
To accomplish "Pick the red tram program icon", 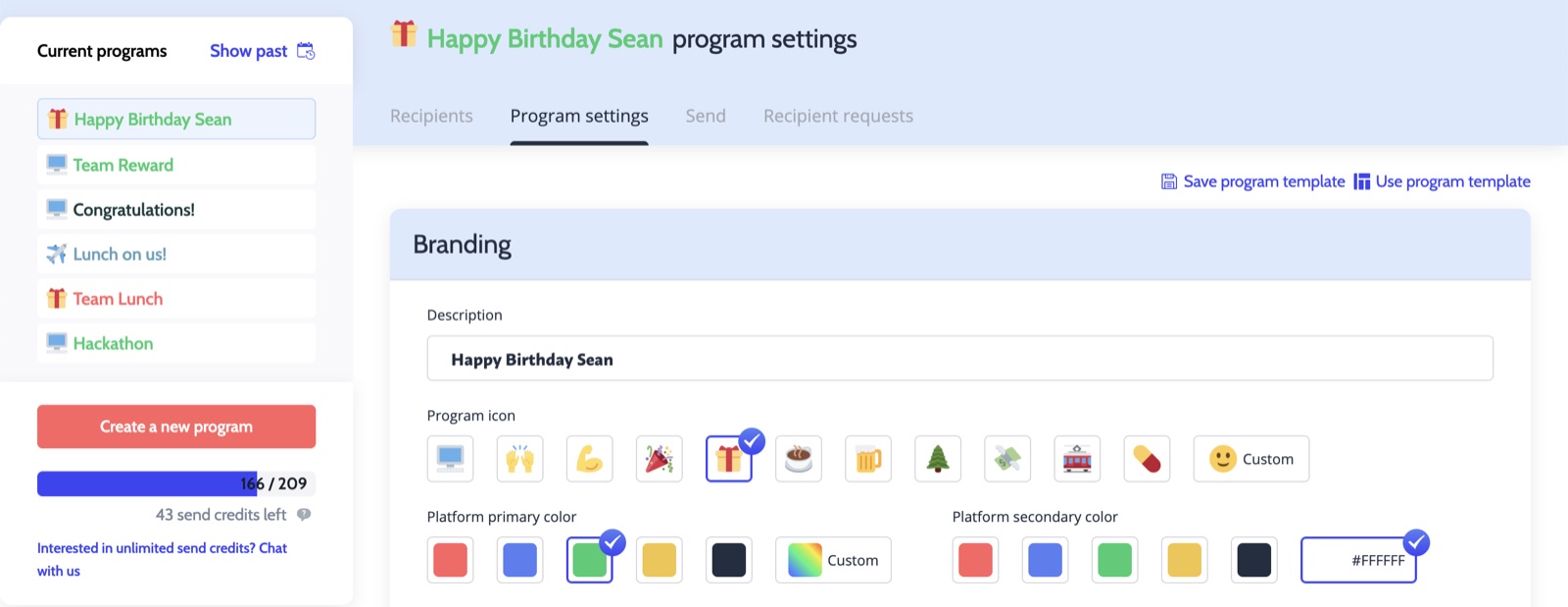I will click(1077, 459).
